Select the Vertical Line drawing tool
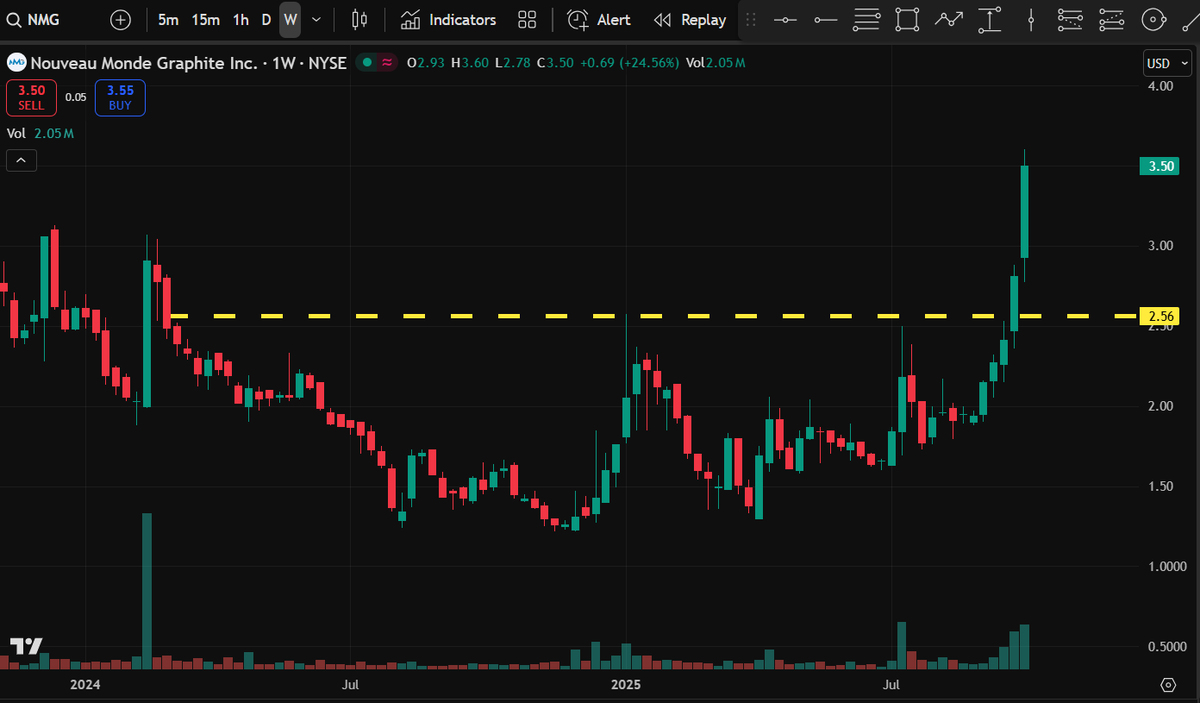 [x=1030, y=19]
